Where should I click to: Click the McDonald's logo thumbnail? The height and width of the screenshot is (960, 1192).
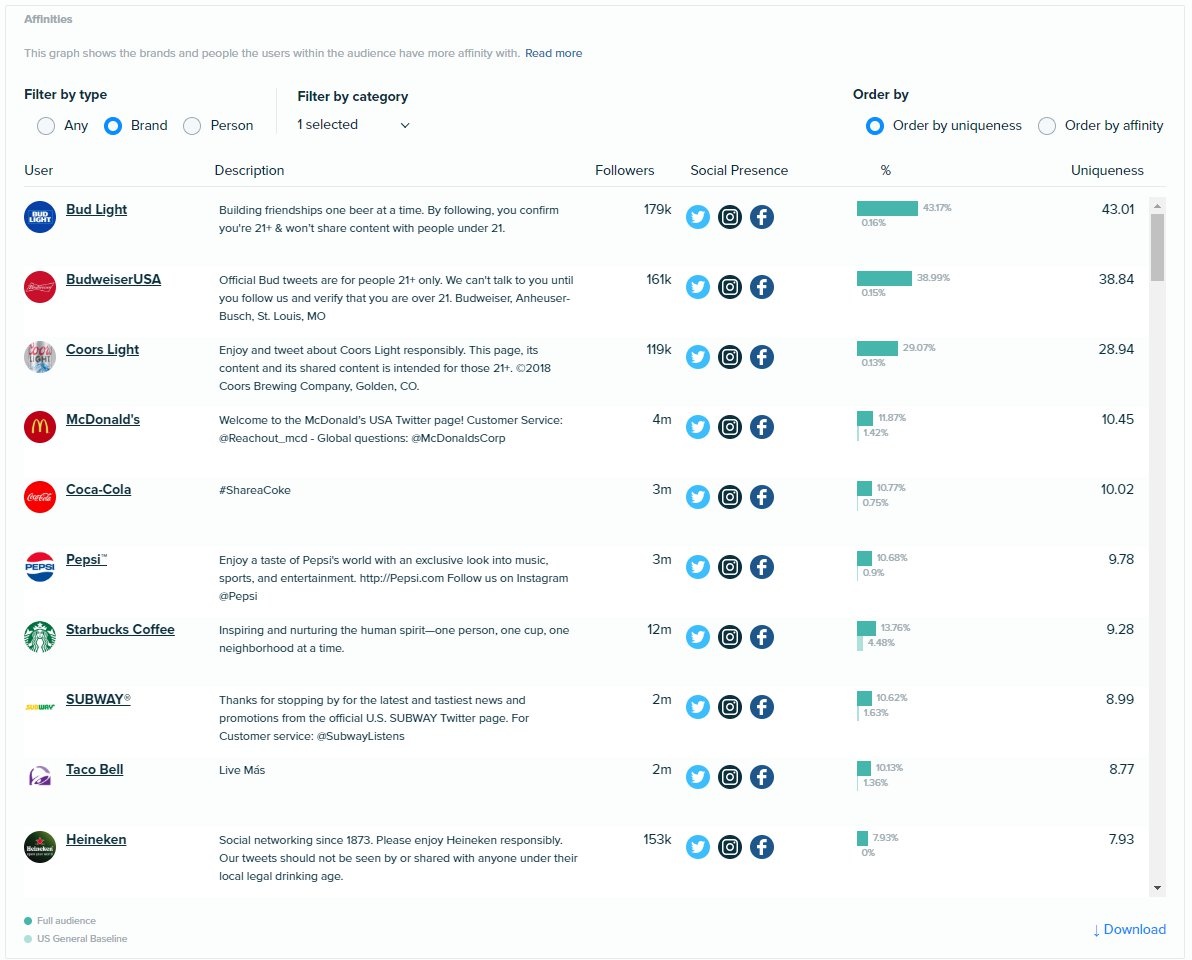40,426
